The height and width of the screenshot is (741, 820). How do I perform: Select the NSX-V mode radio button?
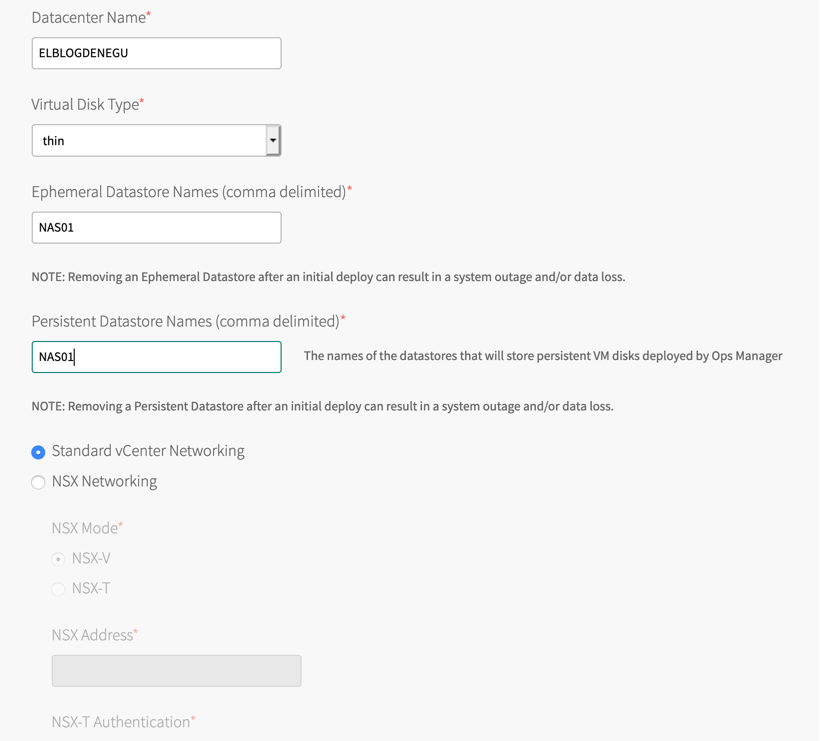point(58,559)
